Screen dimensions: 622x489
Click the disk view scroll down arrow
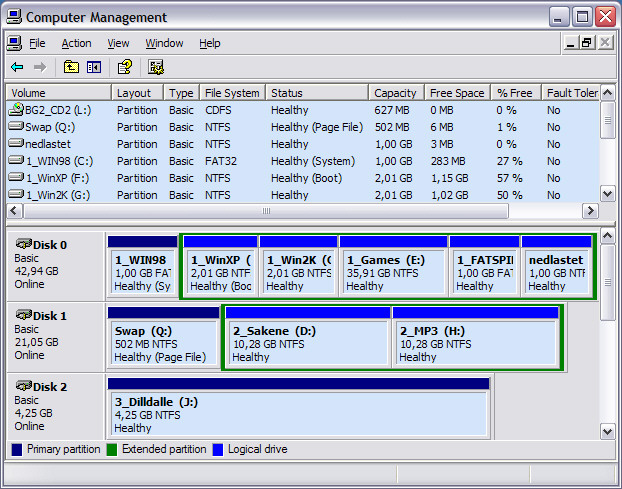click(607, 431)
